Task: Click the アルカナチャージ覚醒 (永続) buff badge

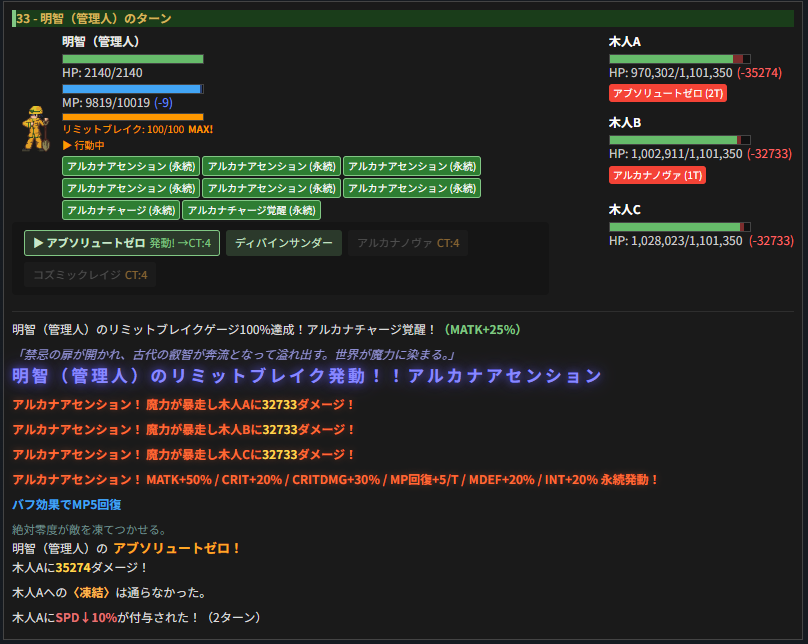Action: coord(250,210)
